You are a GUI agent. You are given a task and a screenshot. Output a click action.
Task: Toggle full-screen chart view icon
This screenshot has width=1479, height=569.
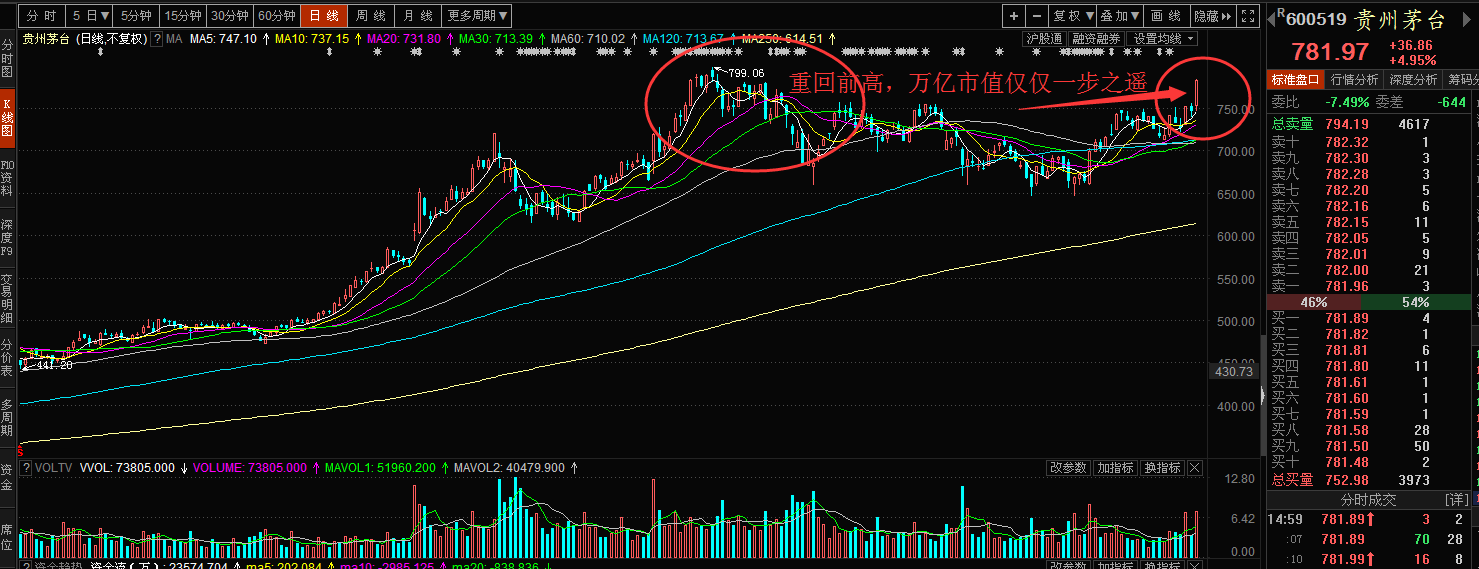click(1247, 16)
